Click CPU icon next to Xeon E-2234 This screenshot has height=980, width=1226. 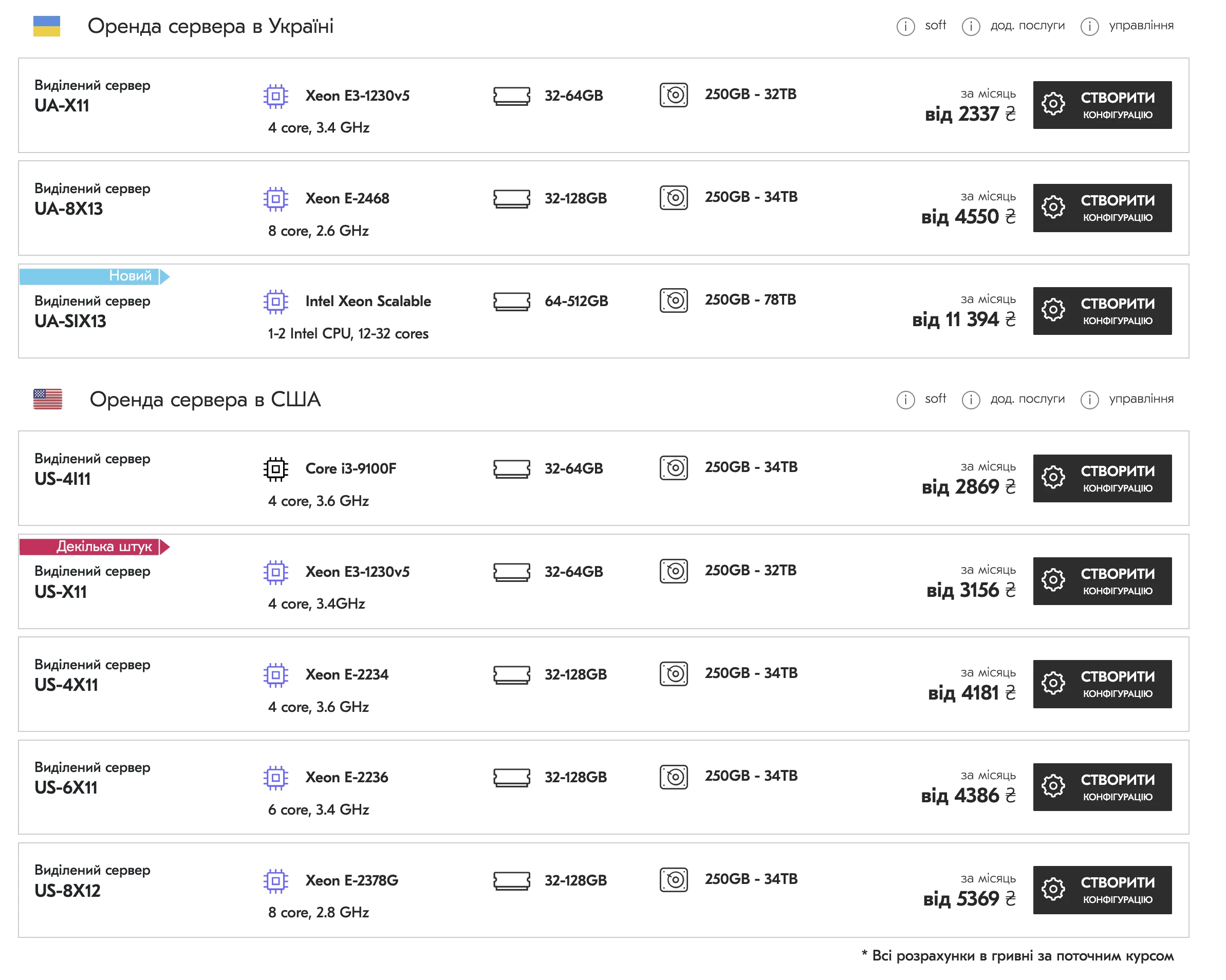tap(276, 675)
